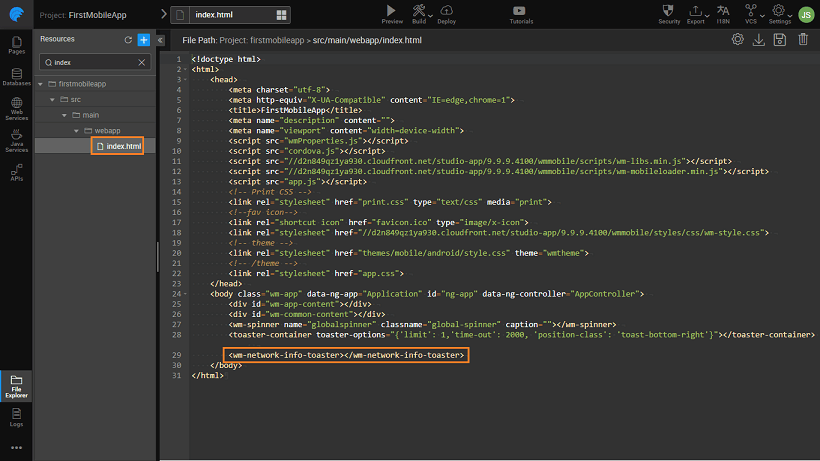The width and height of the screenshot is (820, 461).
Task: Open the Deploy cloud option
Action: [x=446, y=10]
